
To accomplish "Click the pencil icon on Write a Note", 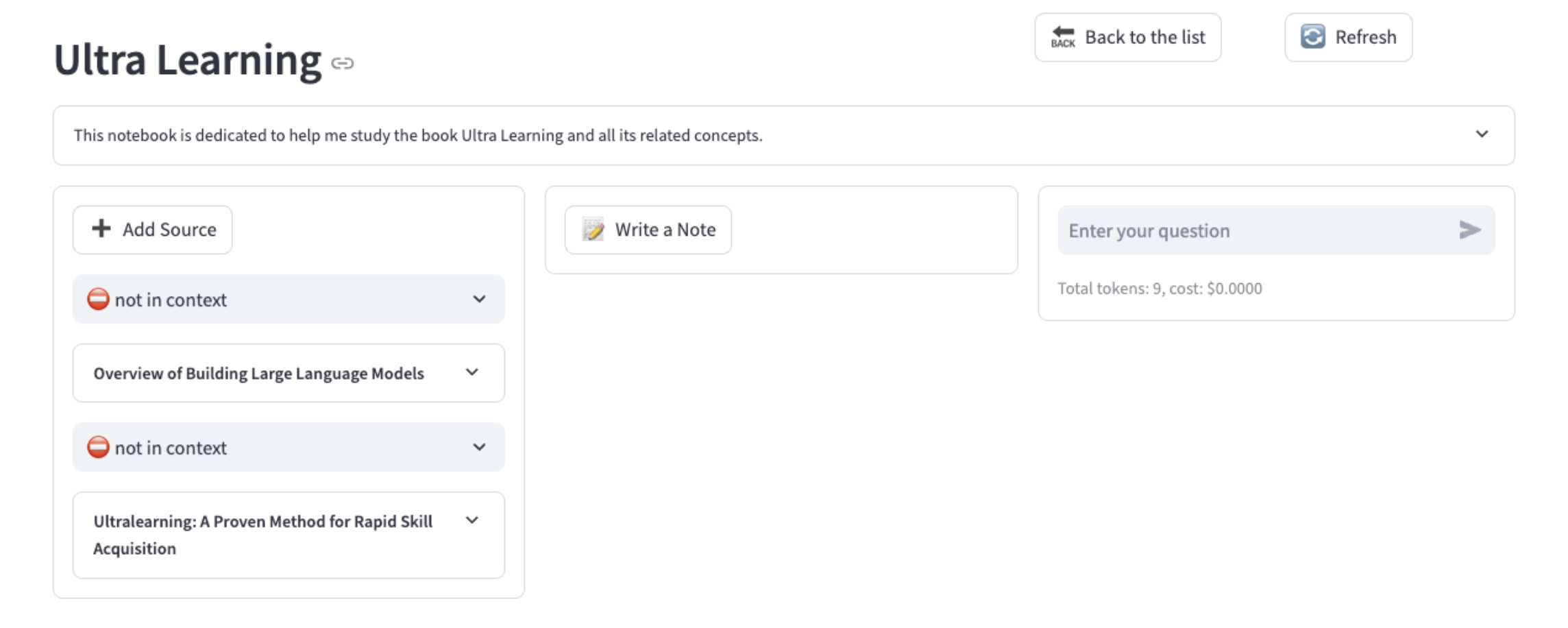I will (593, 230).
